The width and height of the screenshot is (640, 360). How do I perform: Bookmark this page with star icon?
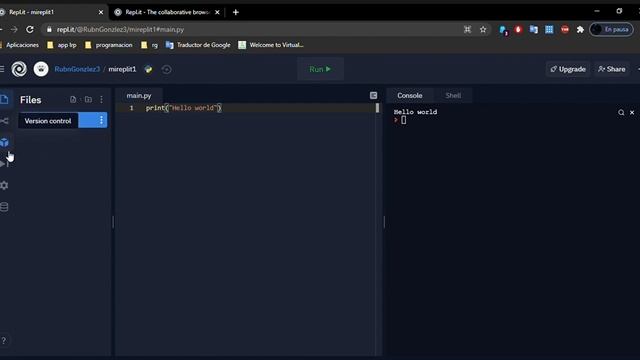pyautogui.click(x=483, y=29)
